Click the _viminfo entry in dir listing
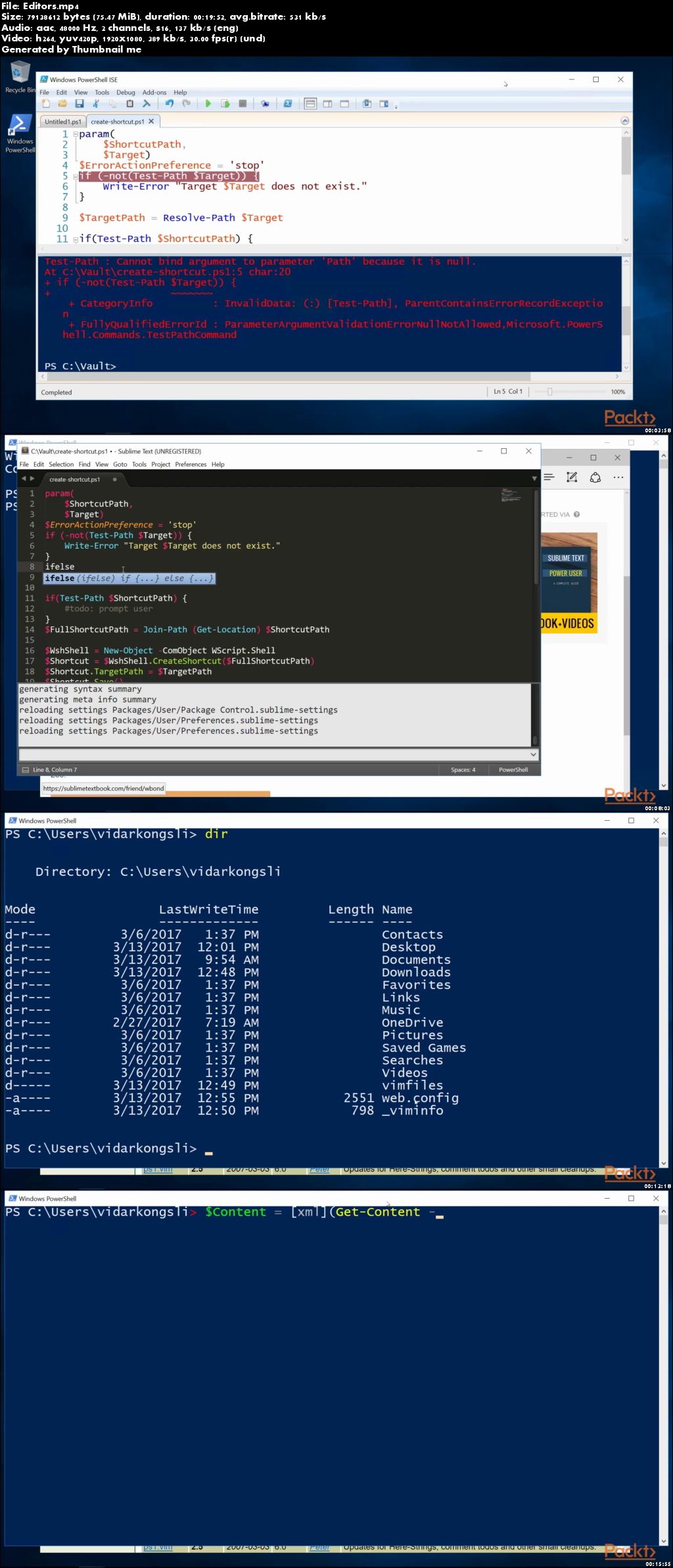This screenshot has width=673, height=1568. click(x=413, y=1111)
